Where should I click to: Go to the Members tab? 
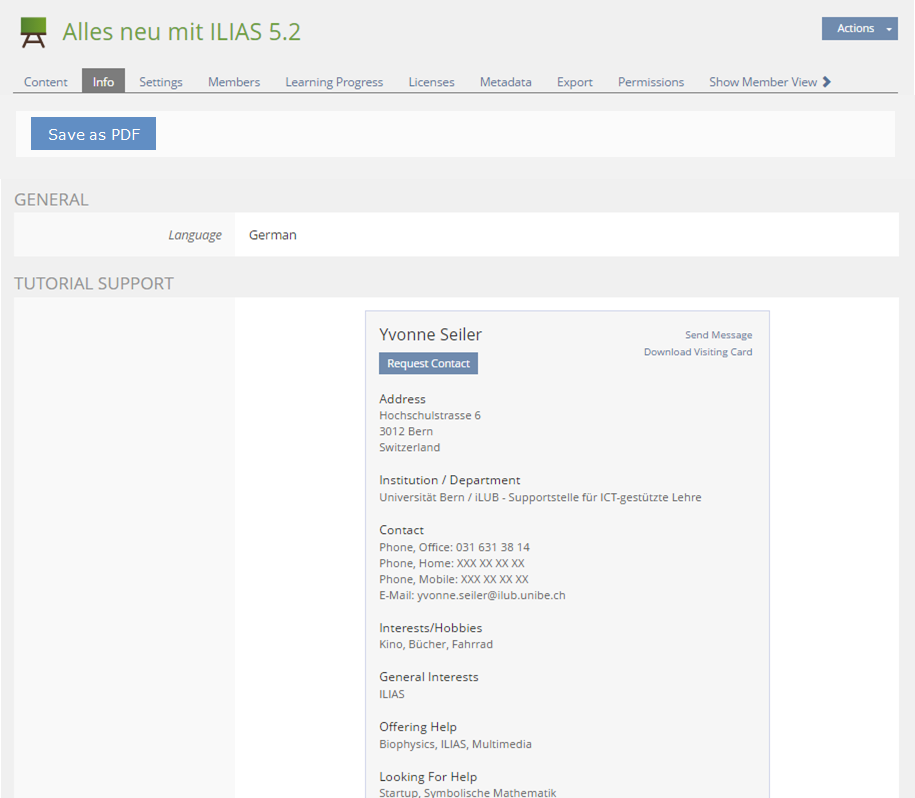[234, 82]
